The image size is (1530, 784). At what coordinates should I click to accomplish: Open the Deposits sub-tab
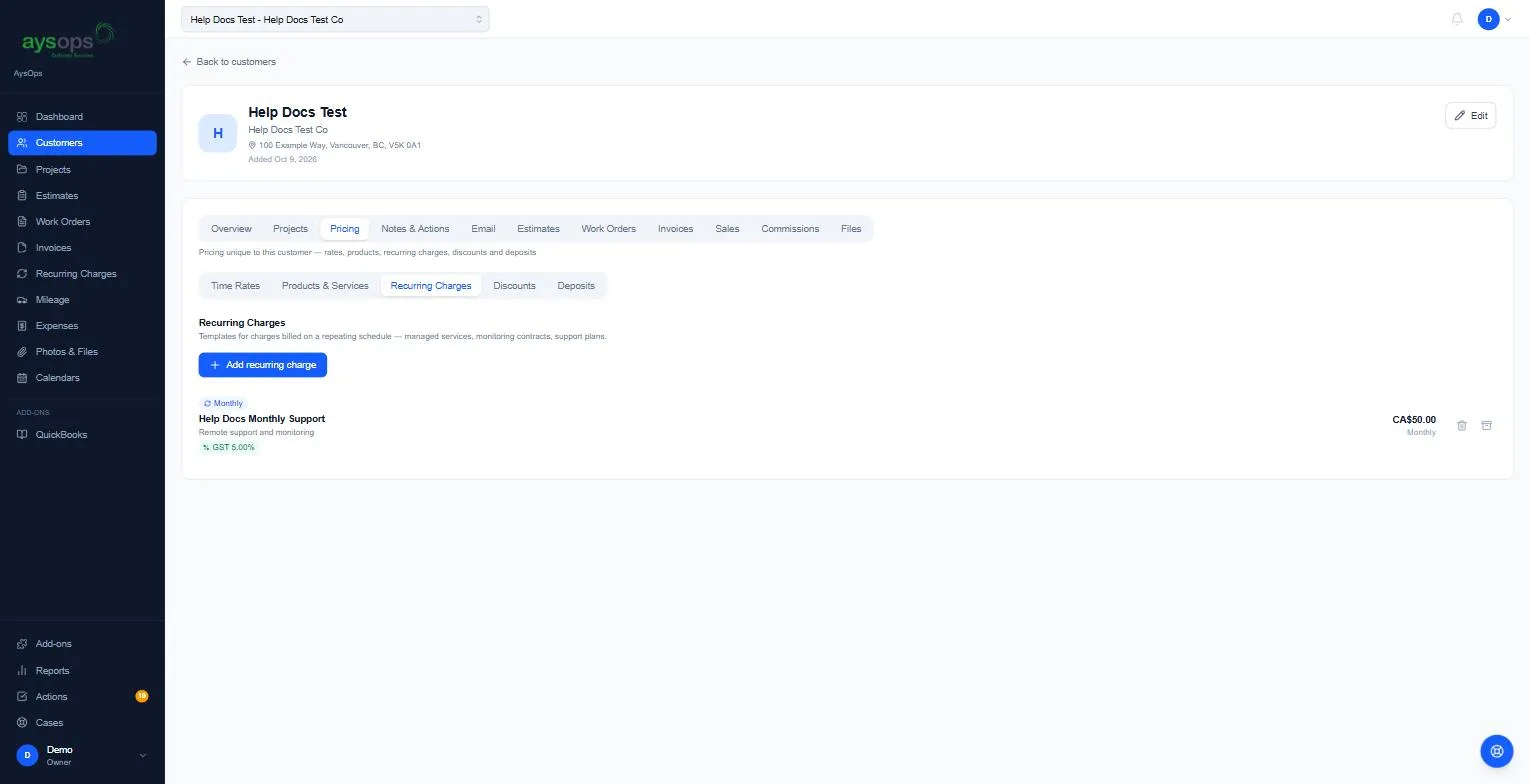pyautogui.click(x=576, y=285)
